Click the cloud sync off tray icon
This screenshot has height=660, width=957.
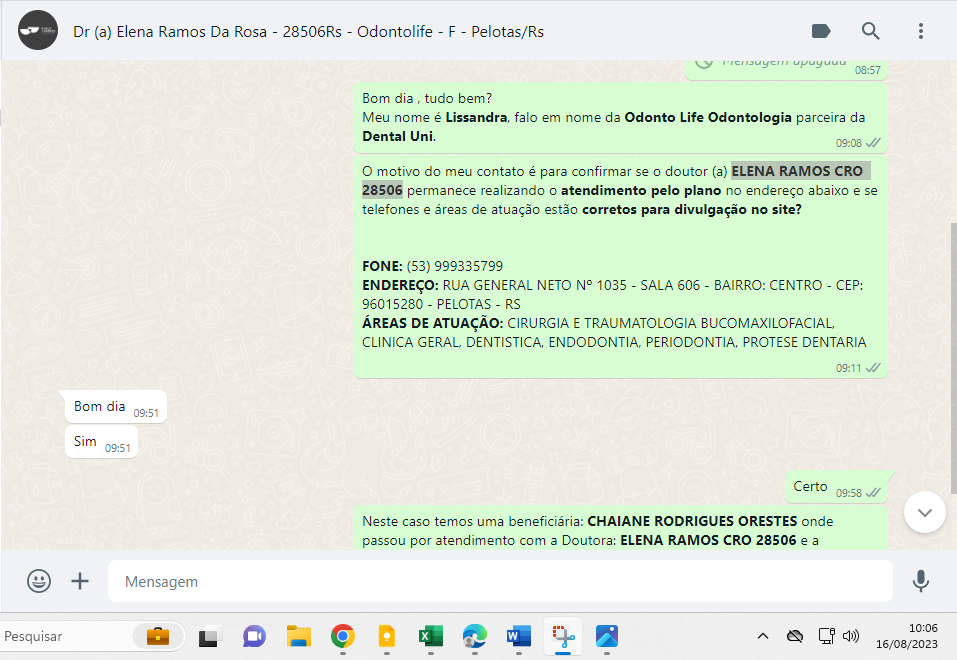pyautogui.click(x=795, y=636)
